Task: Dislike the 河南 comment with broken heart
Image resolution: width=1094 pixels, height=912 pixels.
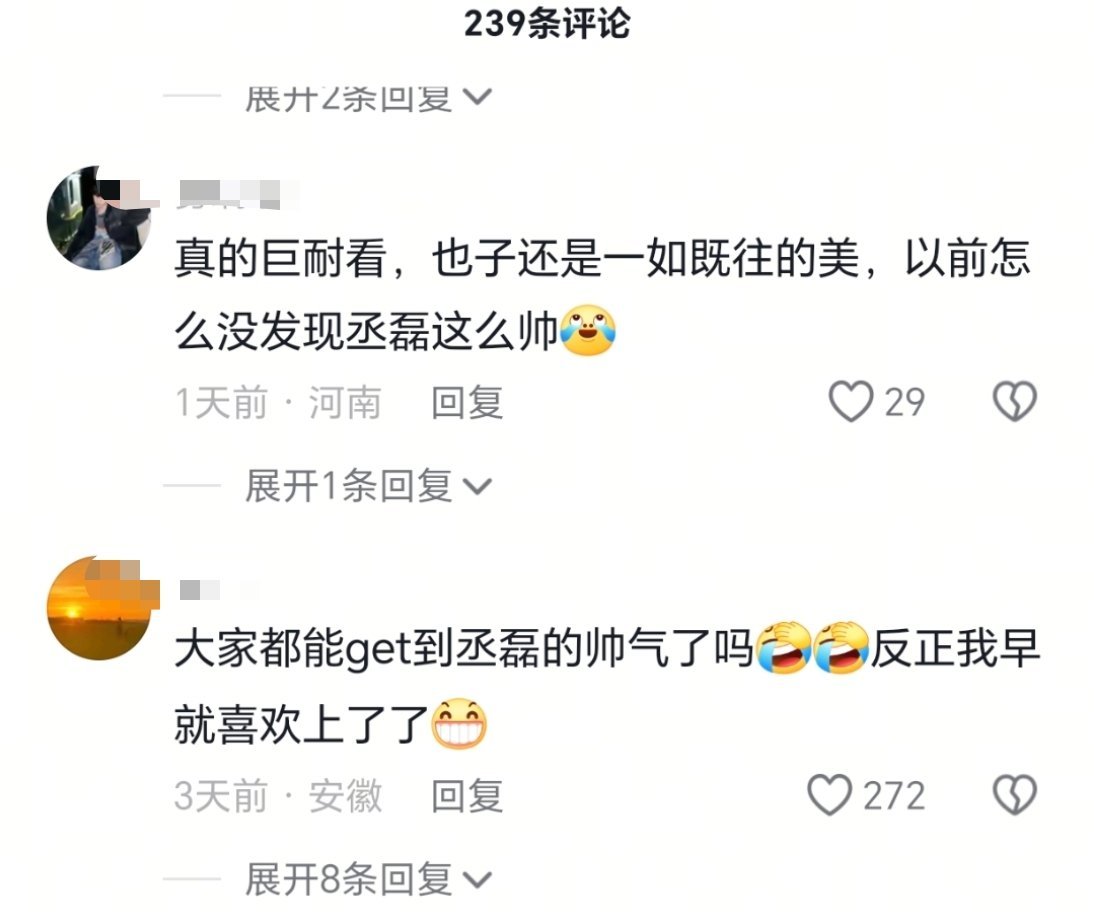Action: pyautogui.click(x=1014, y=402)
